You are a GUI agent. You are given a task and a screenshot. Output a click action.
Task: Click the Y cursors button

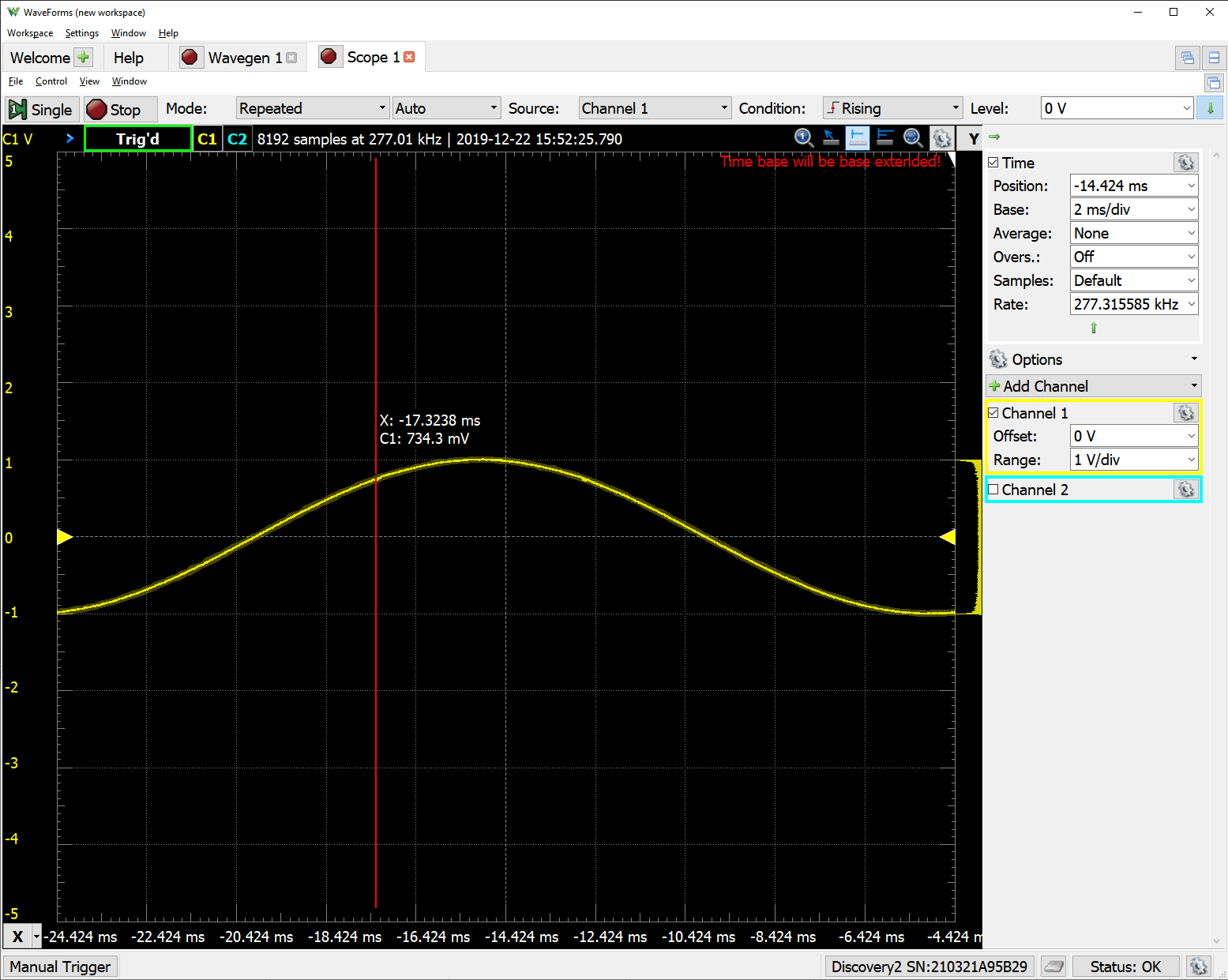974,139
